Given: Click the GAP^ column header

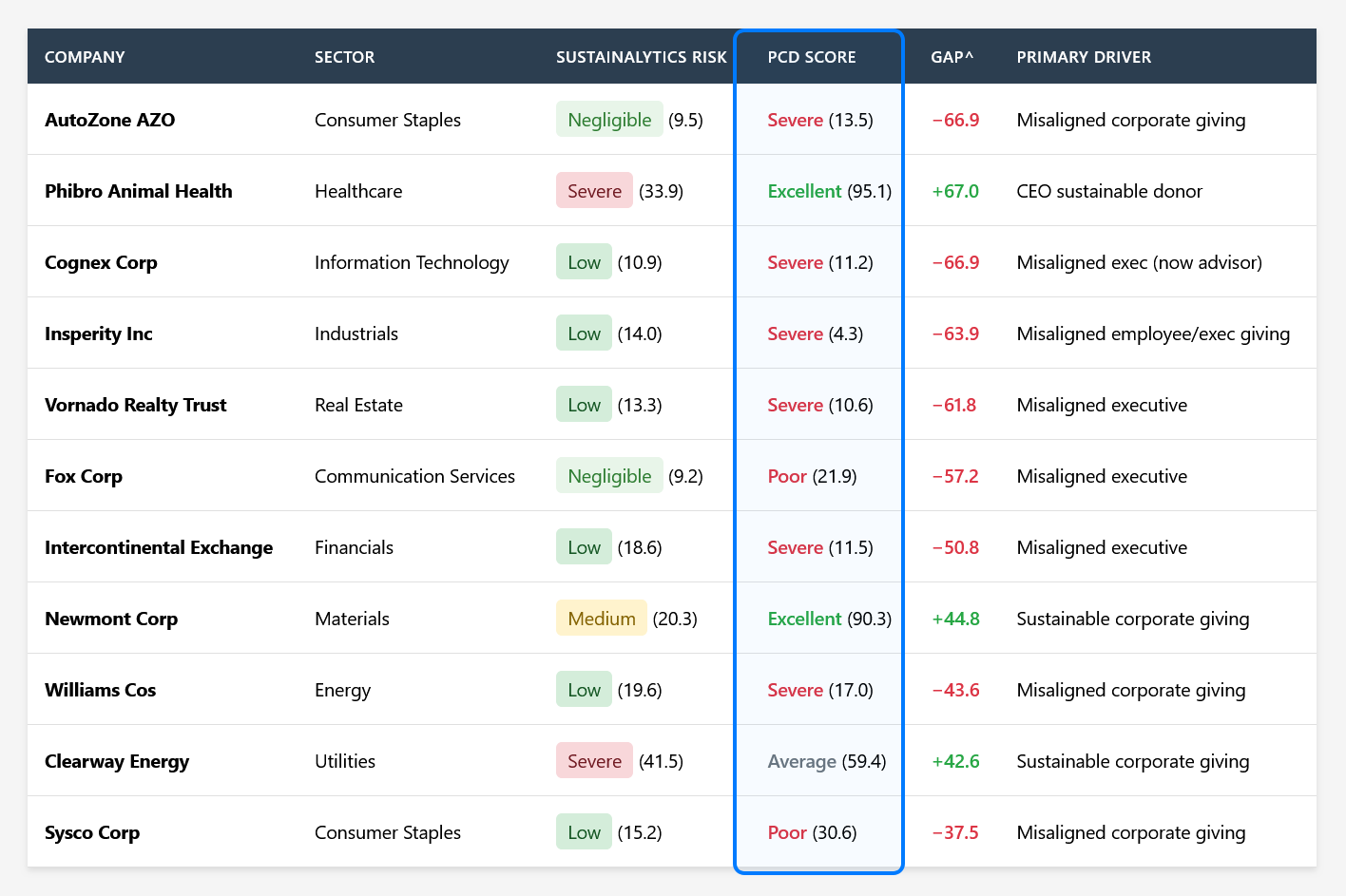Looking at the screenshot, I should click(952, 57).
